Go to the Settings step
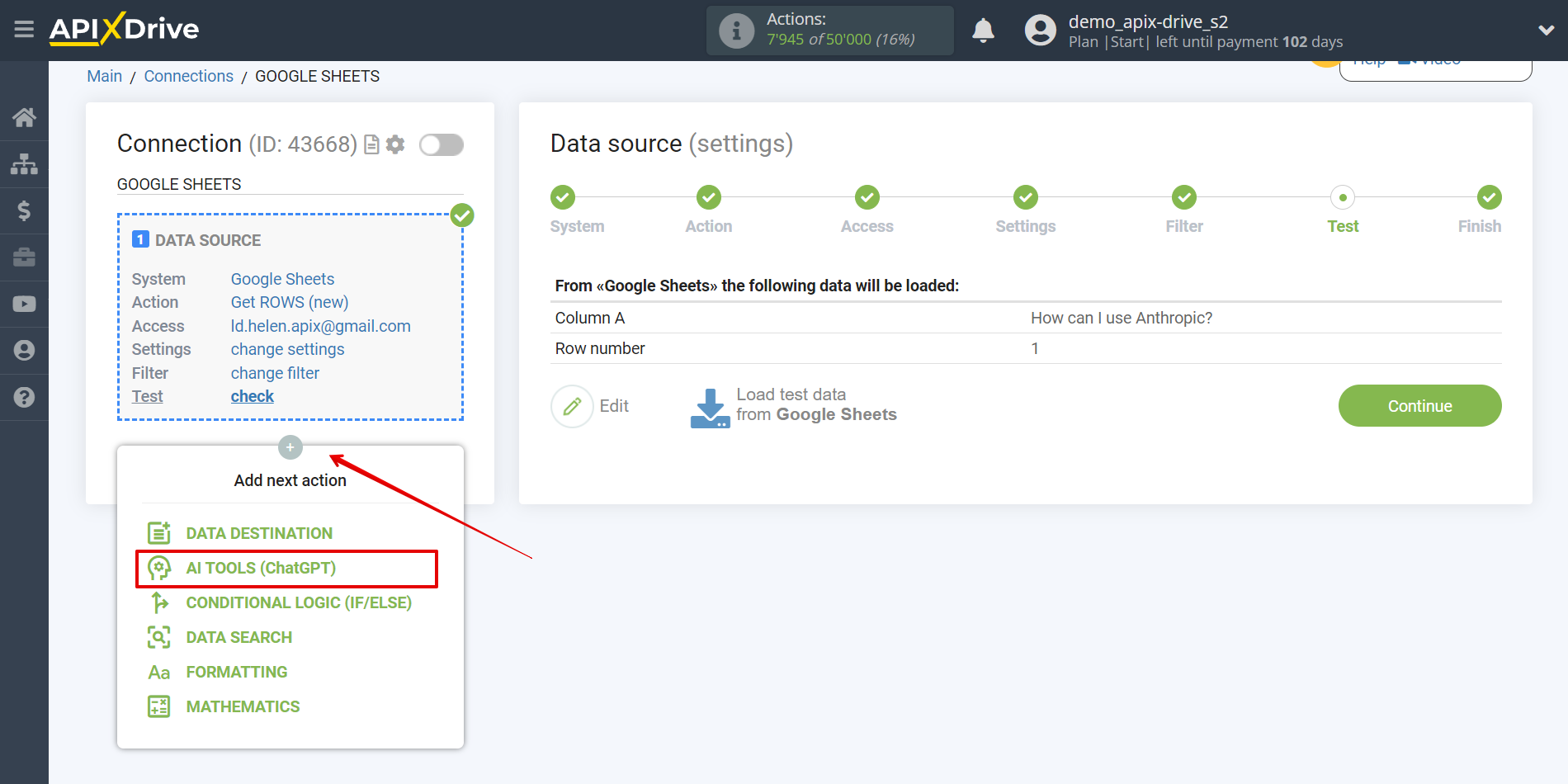This screenshot has height=784, width=1568. click(x=1026, y=197)
